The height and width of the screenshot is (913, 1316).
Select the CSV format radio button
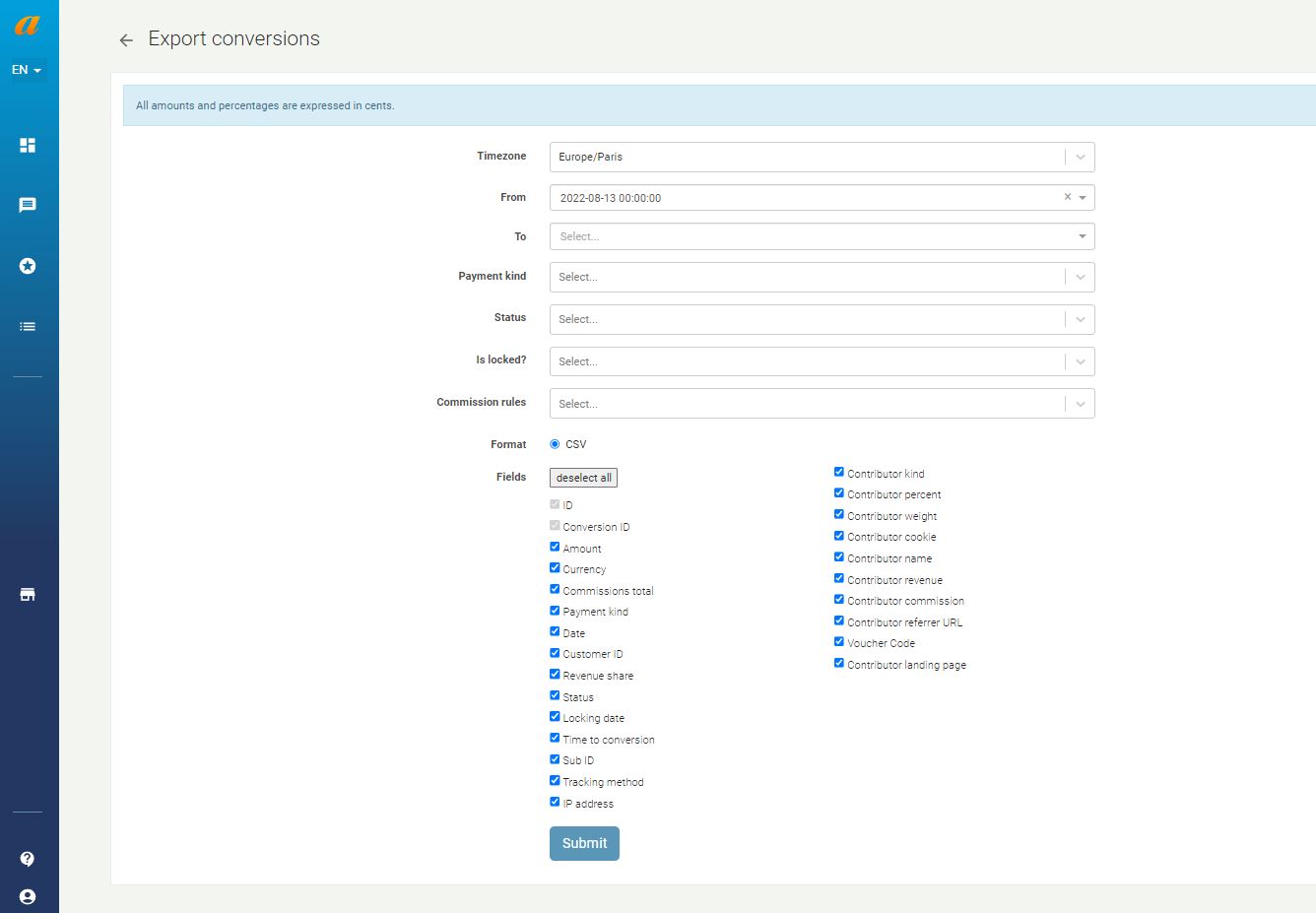tap(555, 444)
